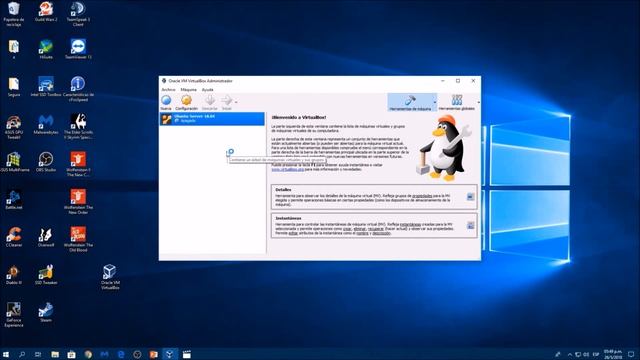Select ASUS GPU Tweak desktop icon
This screenshot has height=360, width=640.
pos(14,127)
